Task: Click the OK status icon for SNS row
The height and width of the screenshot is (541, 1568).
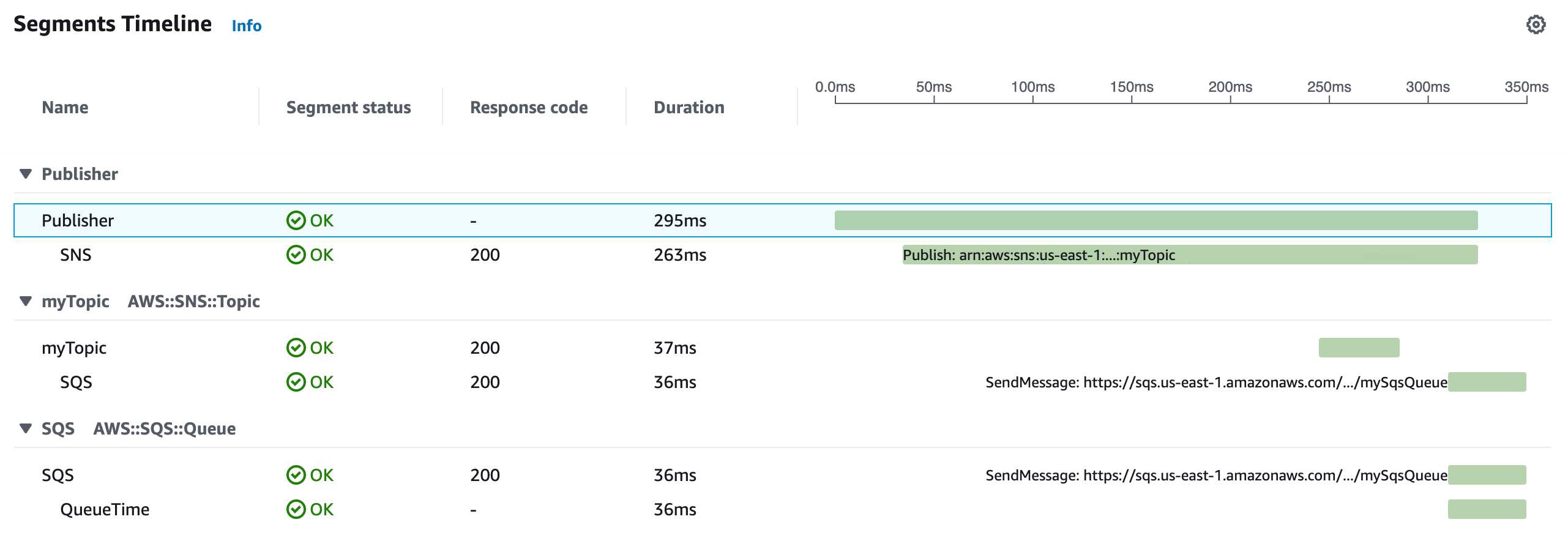Action: click(296, 255)
